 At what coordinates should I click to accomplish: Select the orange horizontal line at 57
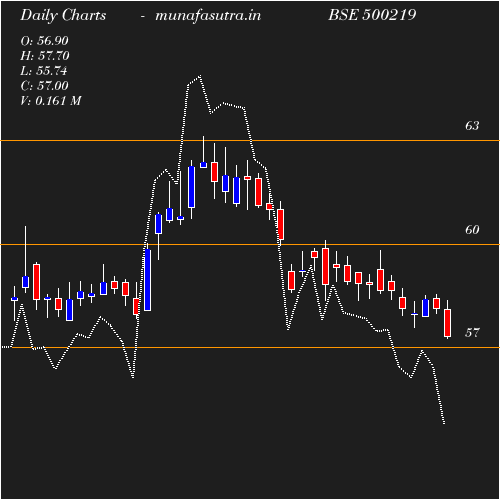[x=250, y=348]
